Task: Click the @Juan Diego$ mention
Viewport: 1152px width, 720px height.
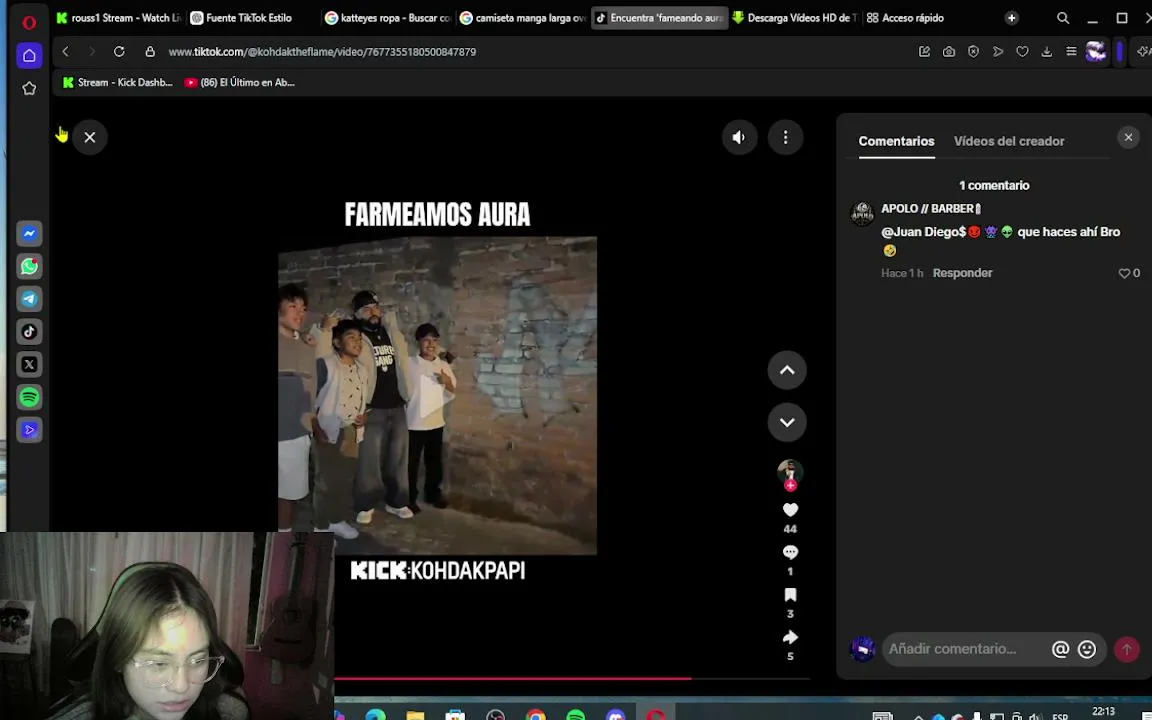Action: (924, 232)
